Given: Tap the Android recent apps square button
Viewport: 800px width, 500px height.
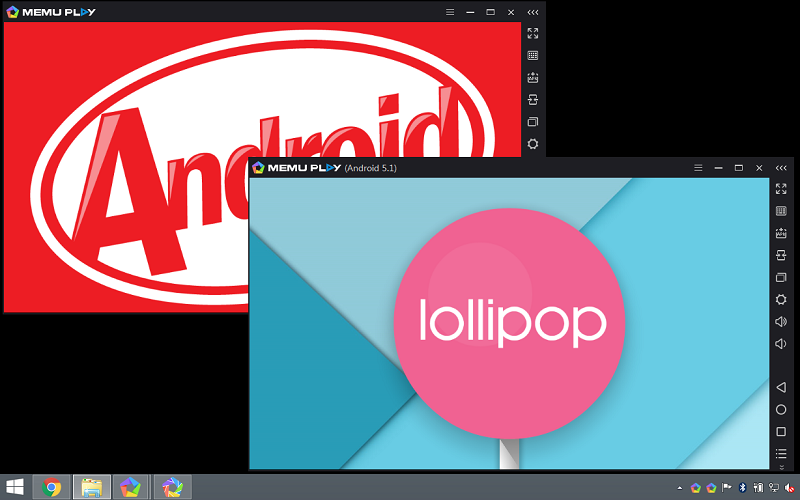Looking at the screenshot, I should coord(781,432).
